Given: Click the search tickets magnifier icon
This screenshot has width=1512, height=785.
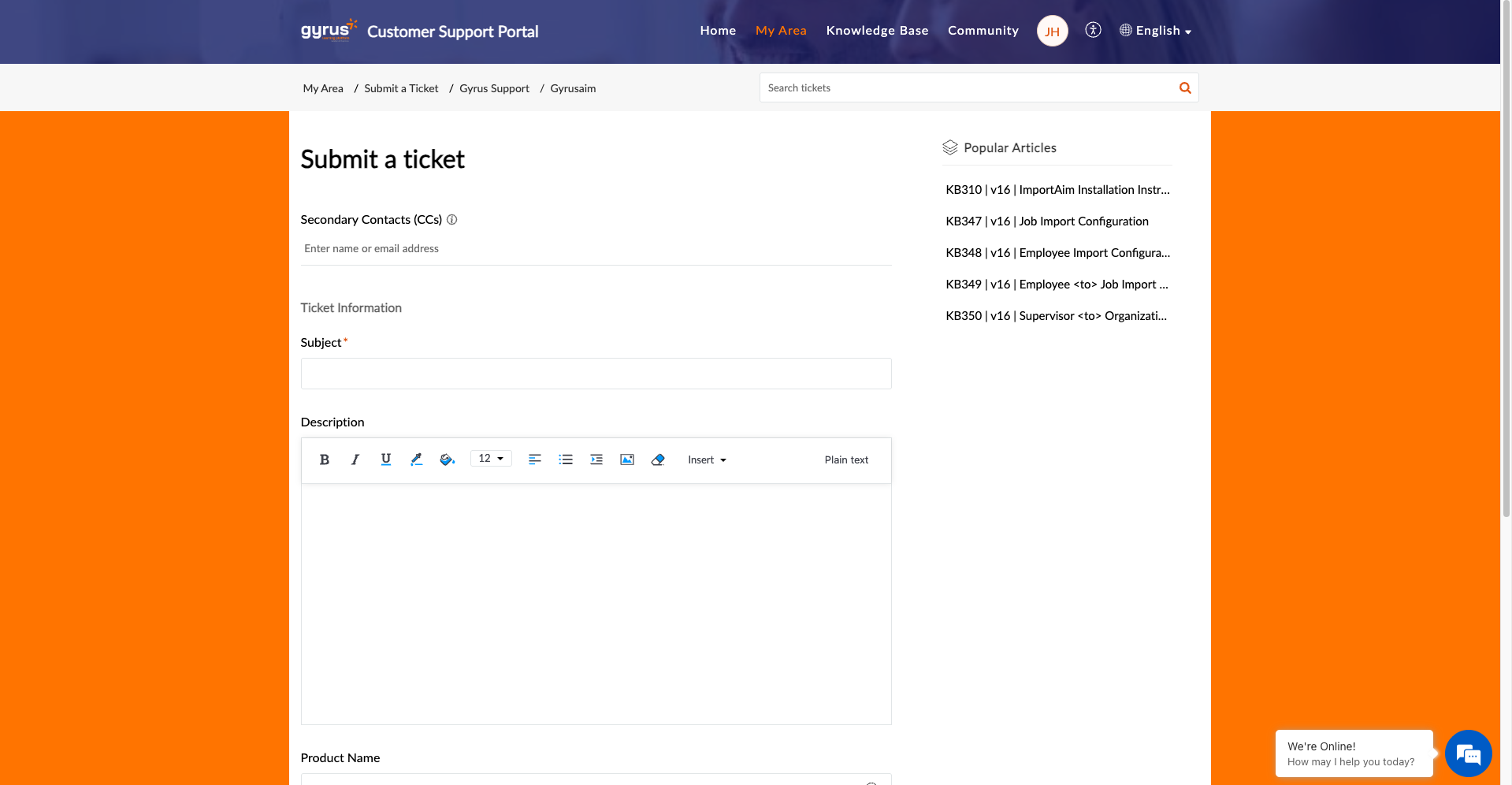Looking at the screenshot, I should click(x=1184, y=88).
